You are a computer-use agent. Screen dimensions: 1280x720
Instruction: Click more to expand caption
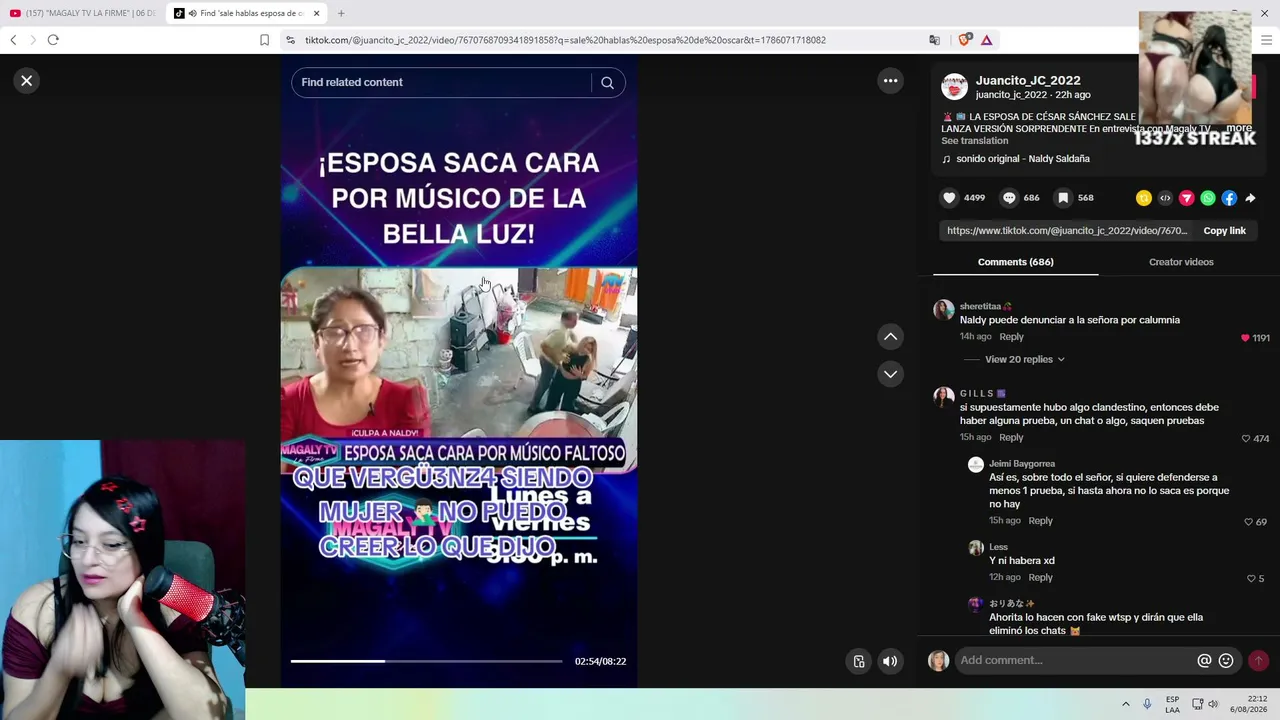1239,128
